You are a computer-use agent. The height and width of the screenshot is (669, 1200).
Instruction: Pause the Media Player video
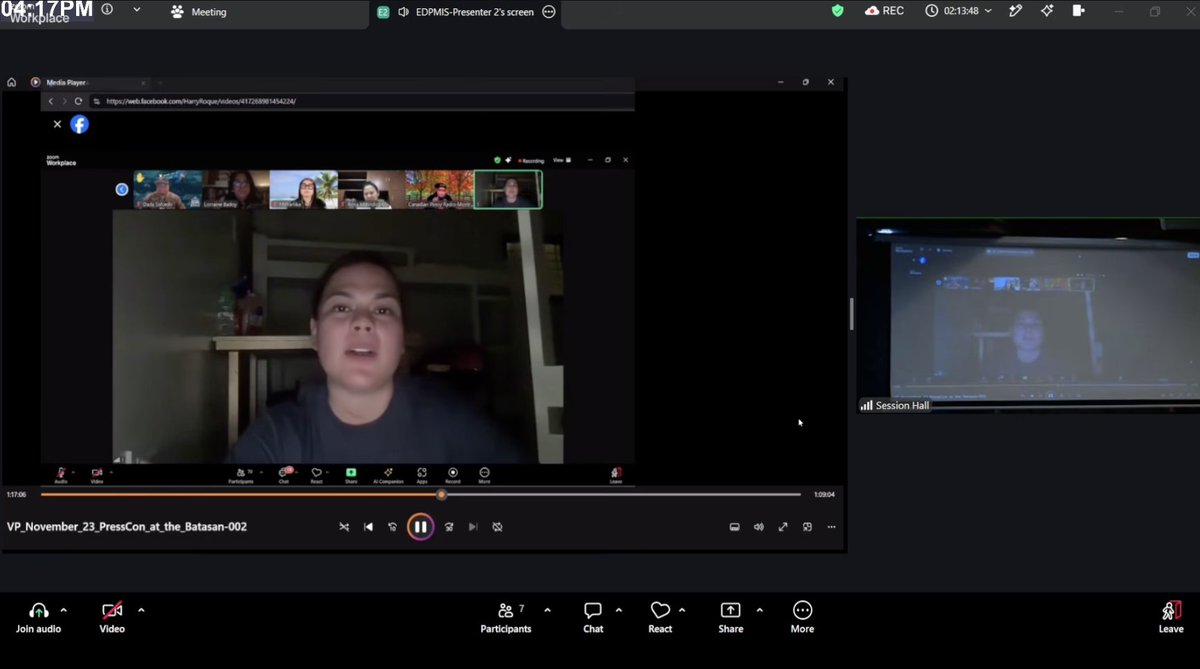point(421,527)
